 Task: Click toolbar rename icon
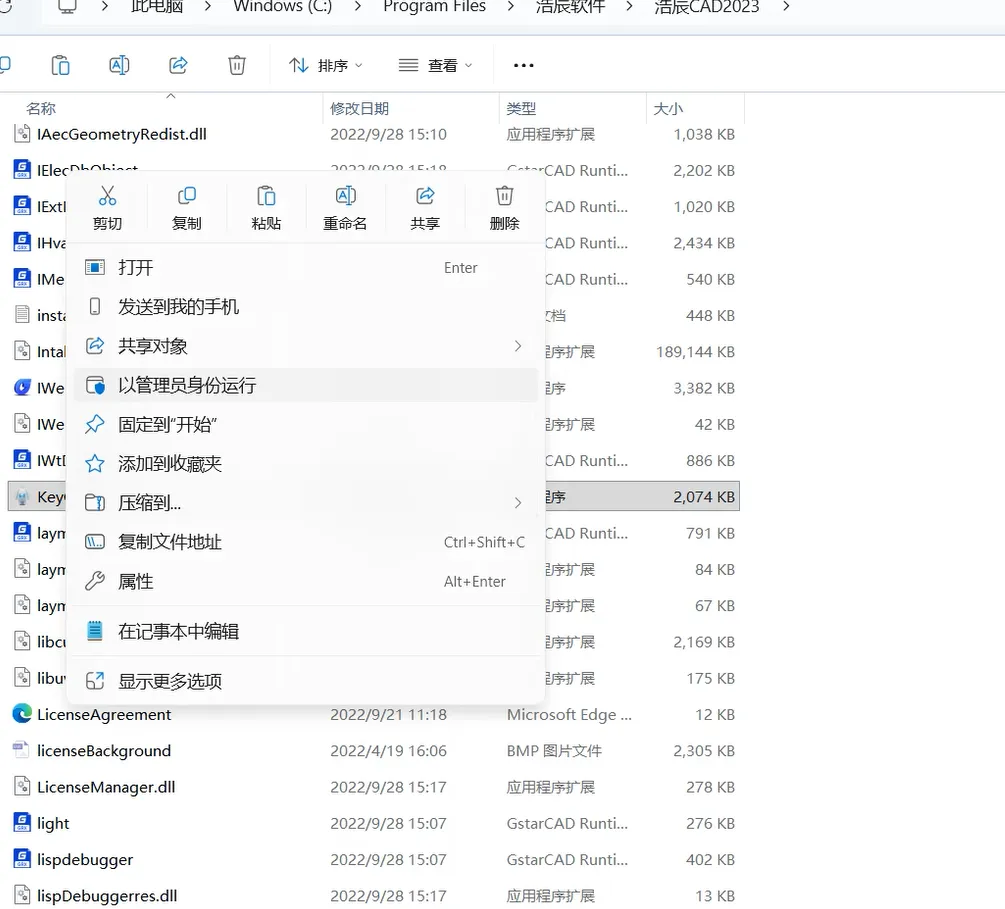pos(119,65)
